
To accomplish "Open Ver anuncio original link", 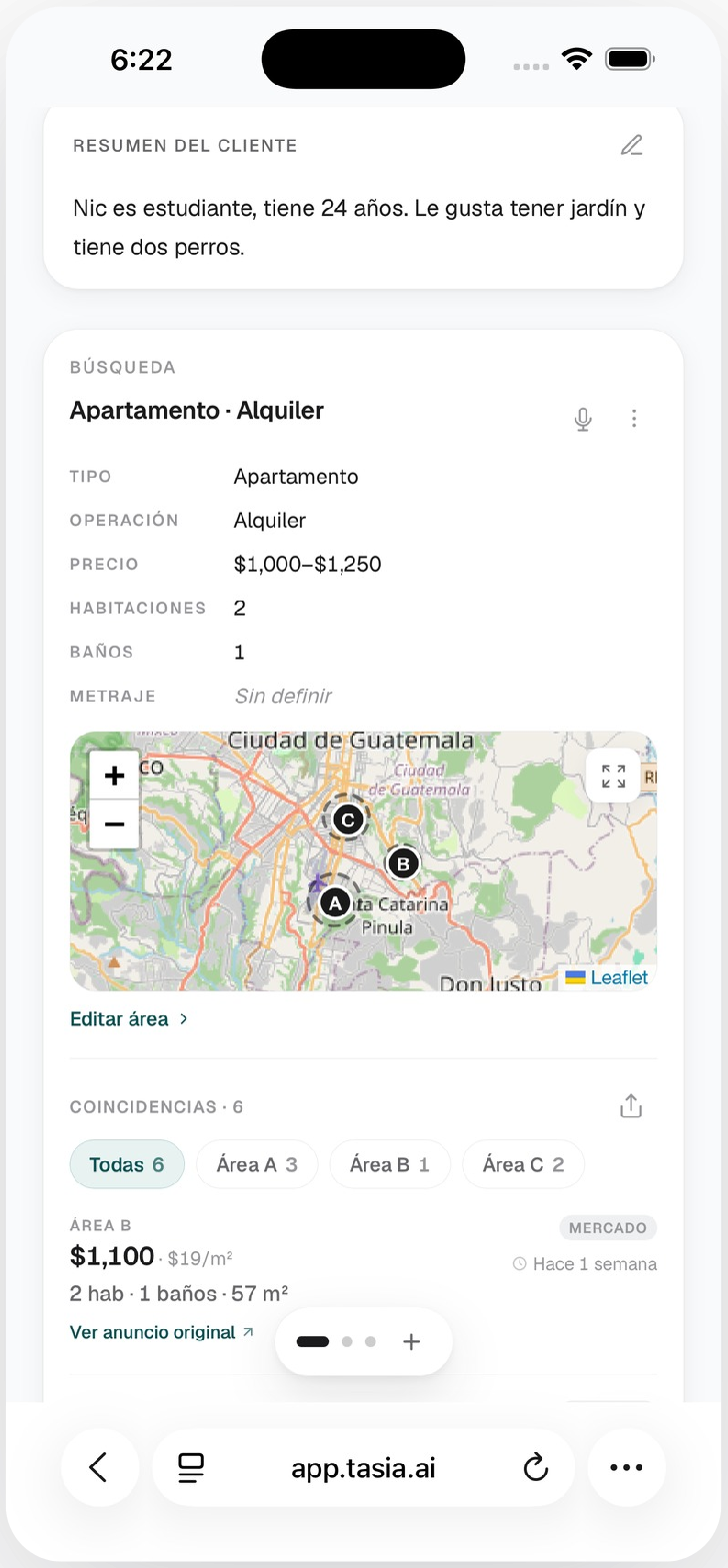I will point(162,1332).
